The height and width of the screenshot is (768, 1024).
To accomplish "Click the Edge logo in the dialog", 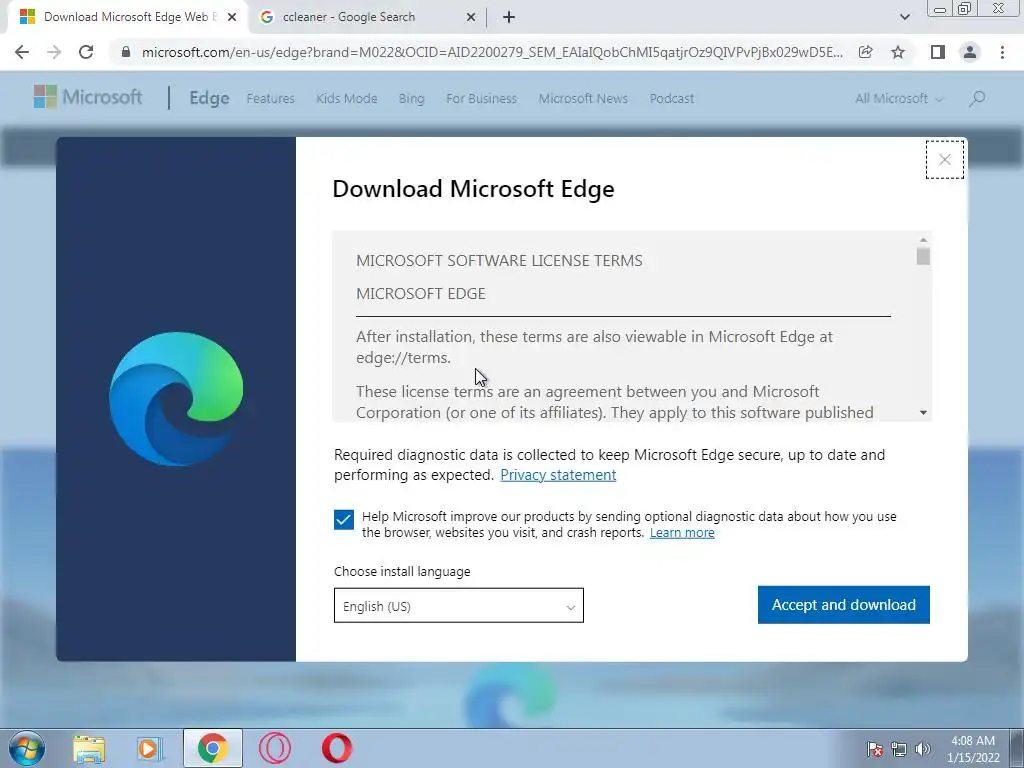I will pyautogui.click(x=176, y=399).
